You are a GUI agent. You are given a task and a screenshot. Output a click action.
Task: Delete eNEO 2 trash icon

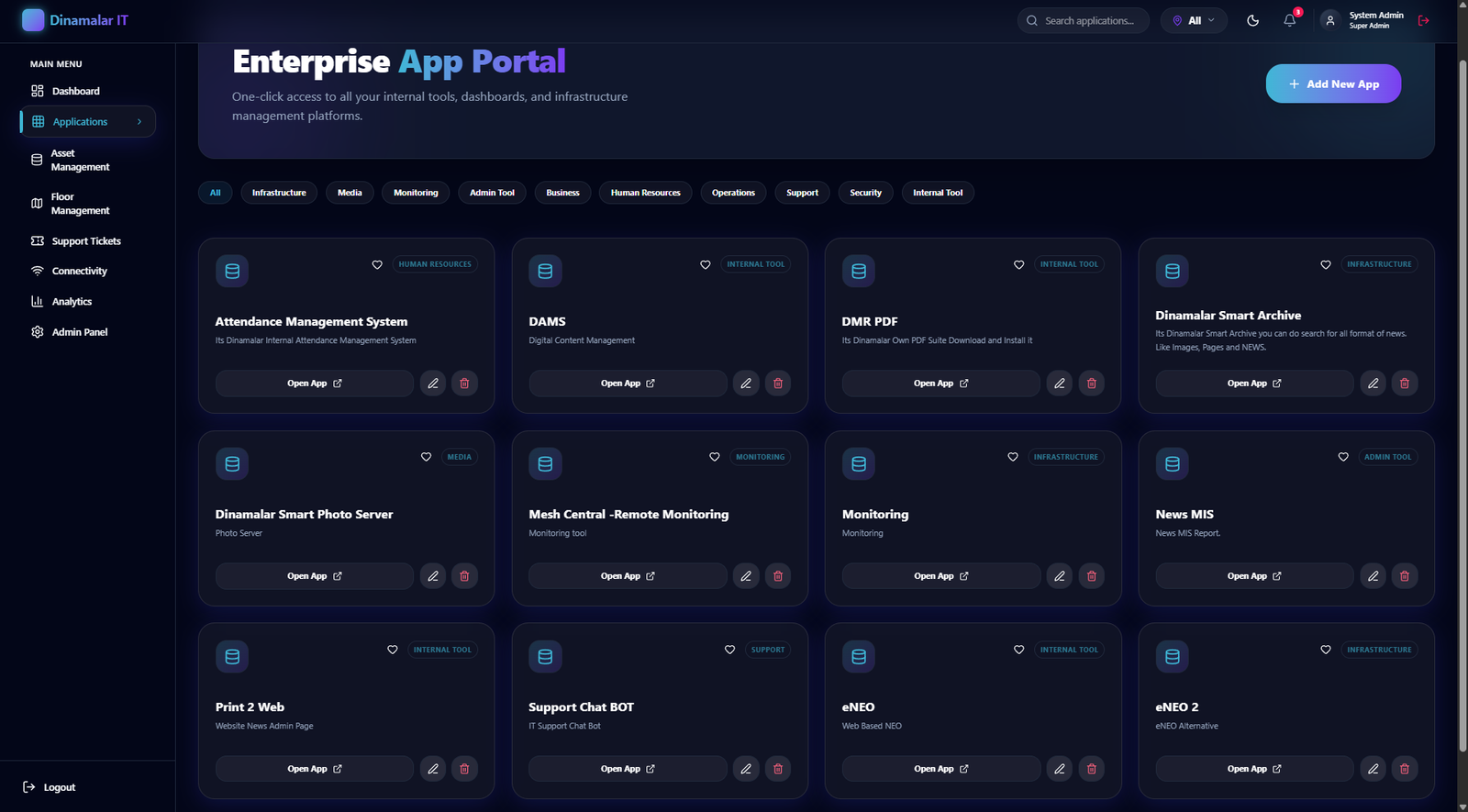click(1405, 769)
